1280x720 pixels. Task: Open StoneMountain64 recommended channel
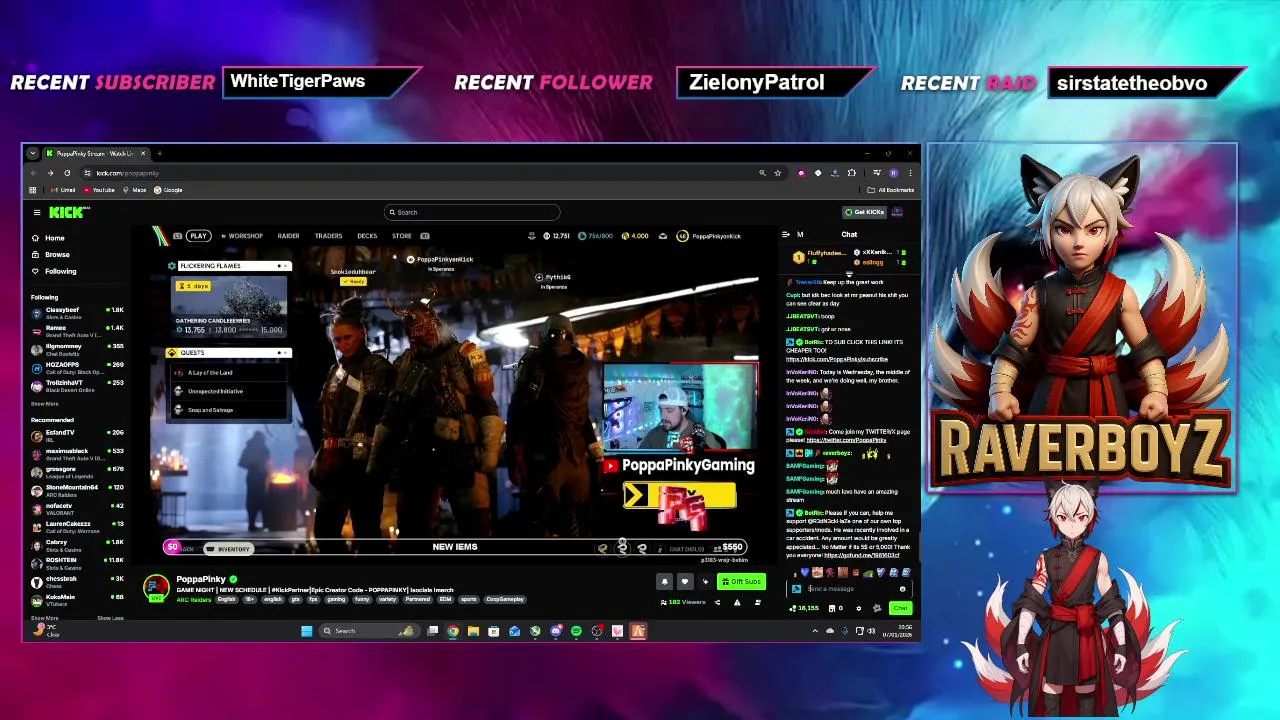(x=78, y=489)
